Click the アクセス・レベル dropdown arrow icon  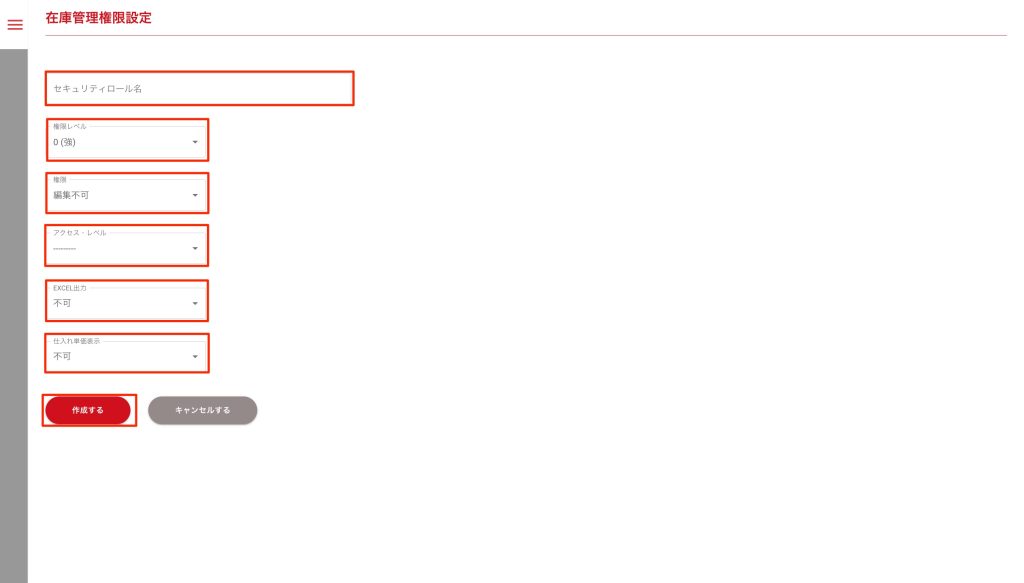point(195,248)
